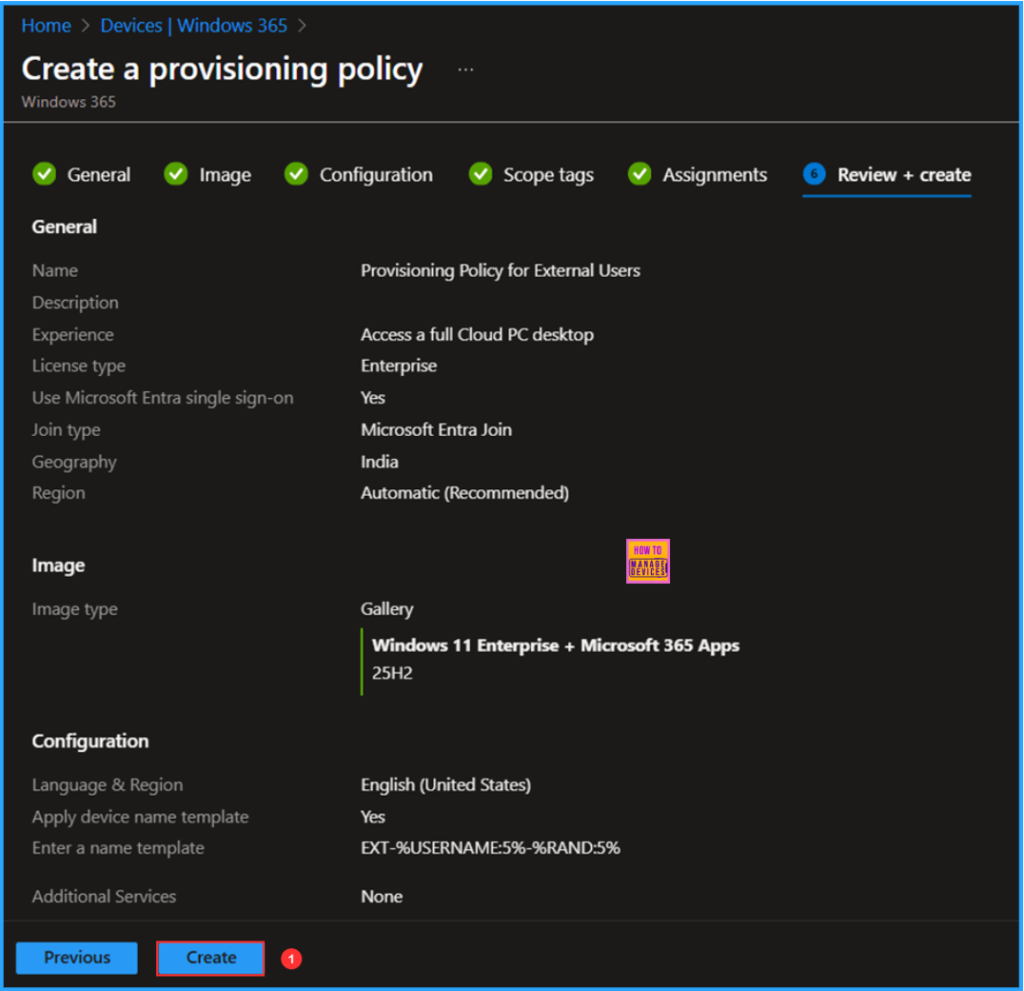1024x991 pixels.
Task: Click the Create button
Action: tap(210, 957)
